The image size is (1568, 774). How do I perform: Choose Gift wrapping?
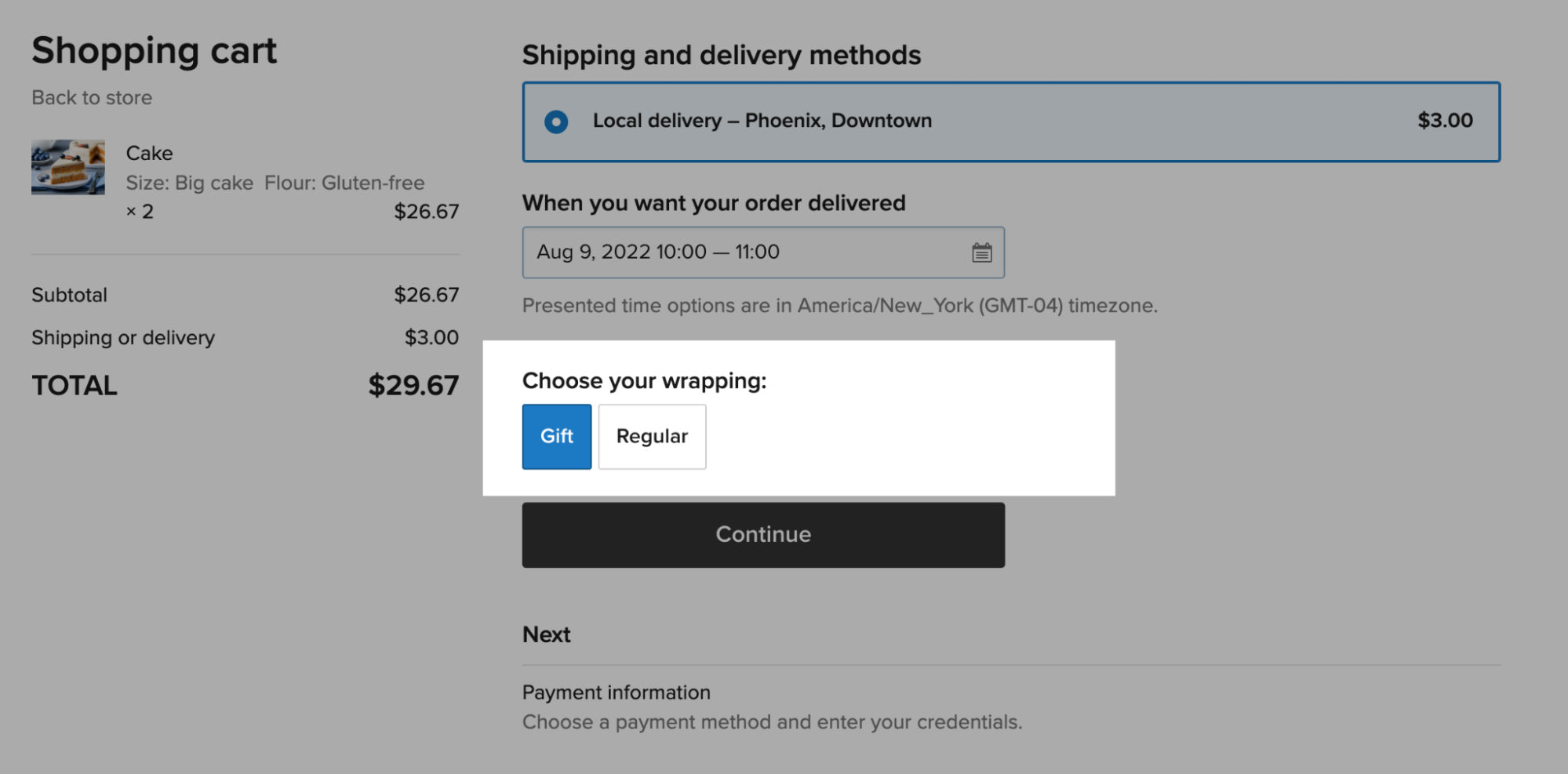556,437
